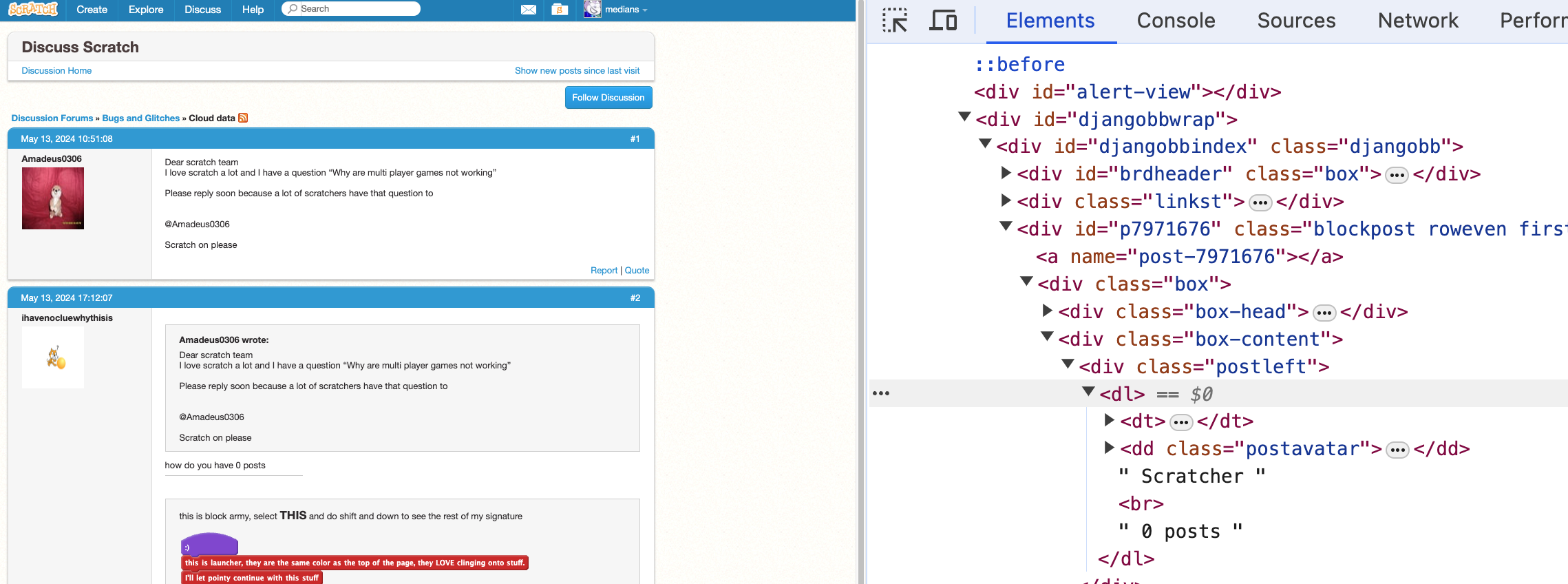Switch to the Console tab
This screenshot has height=584, width=1568.
(x=1176, y=21)
